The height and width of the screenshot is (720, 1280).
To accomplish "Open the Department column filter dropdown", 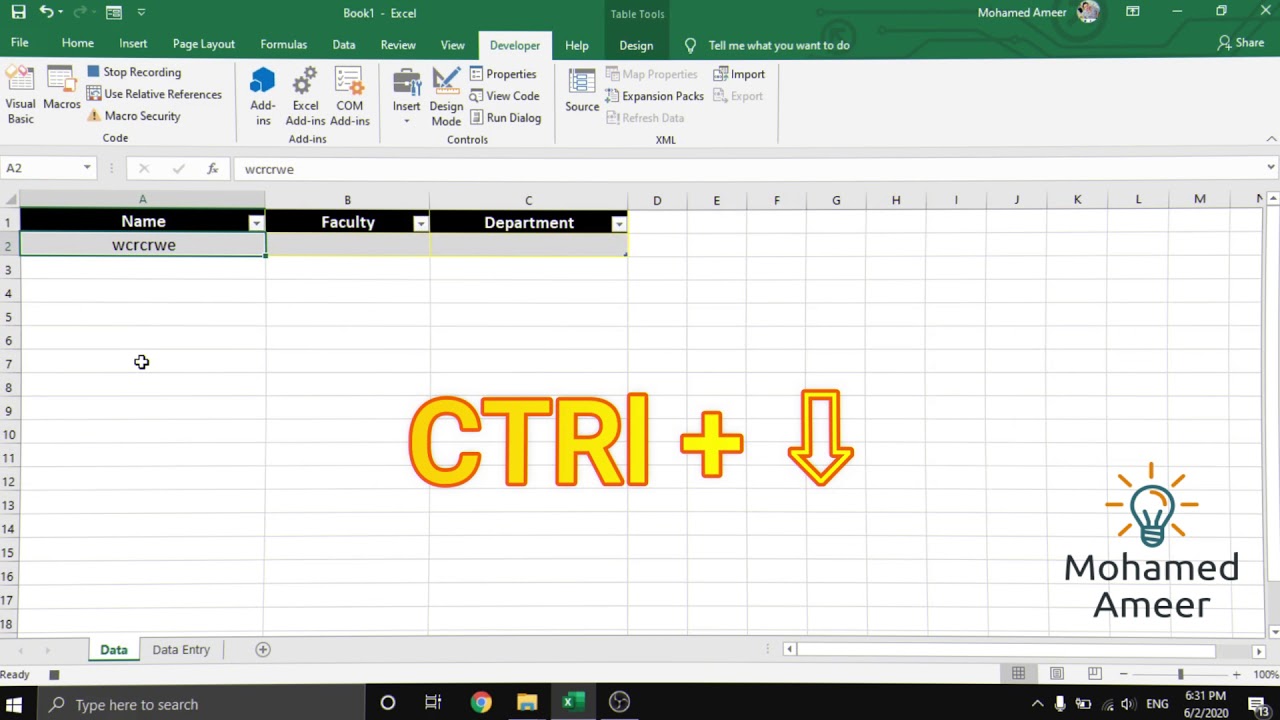I will 618,223.
